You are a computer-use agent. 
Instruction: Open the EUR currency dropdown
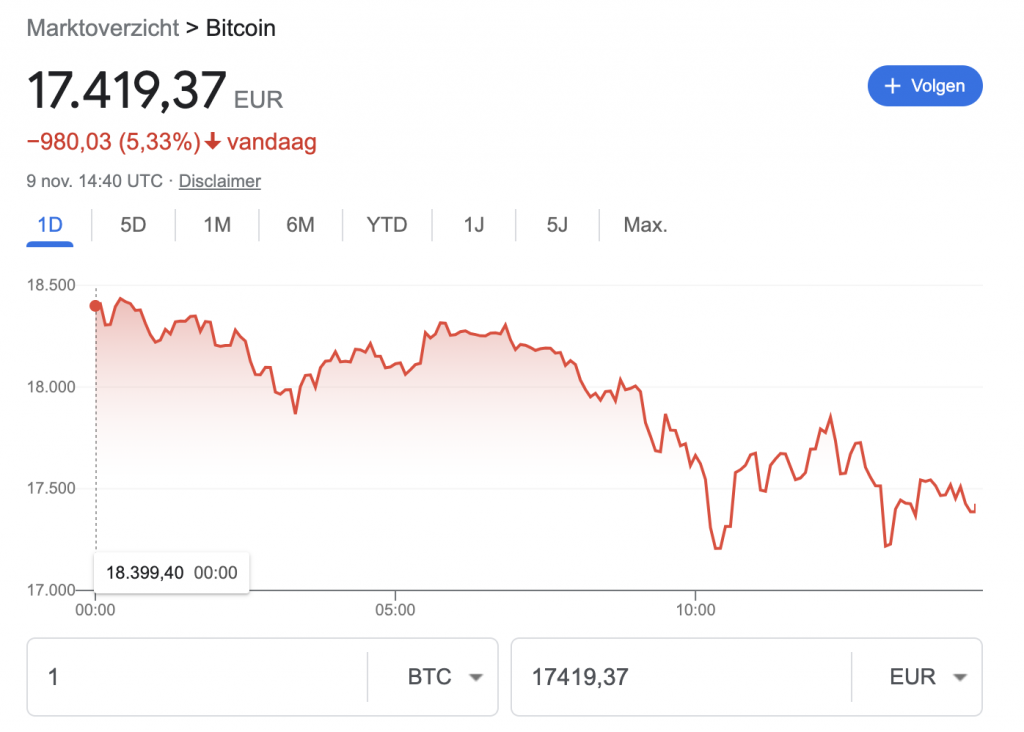960,677
